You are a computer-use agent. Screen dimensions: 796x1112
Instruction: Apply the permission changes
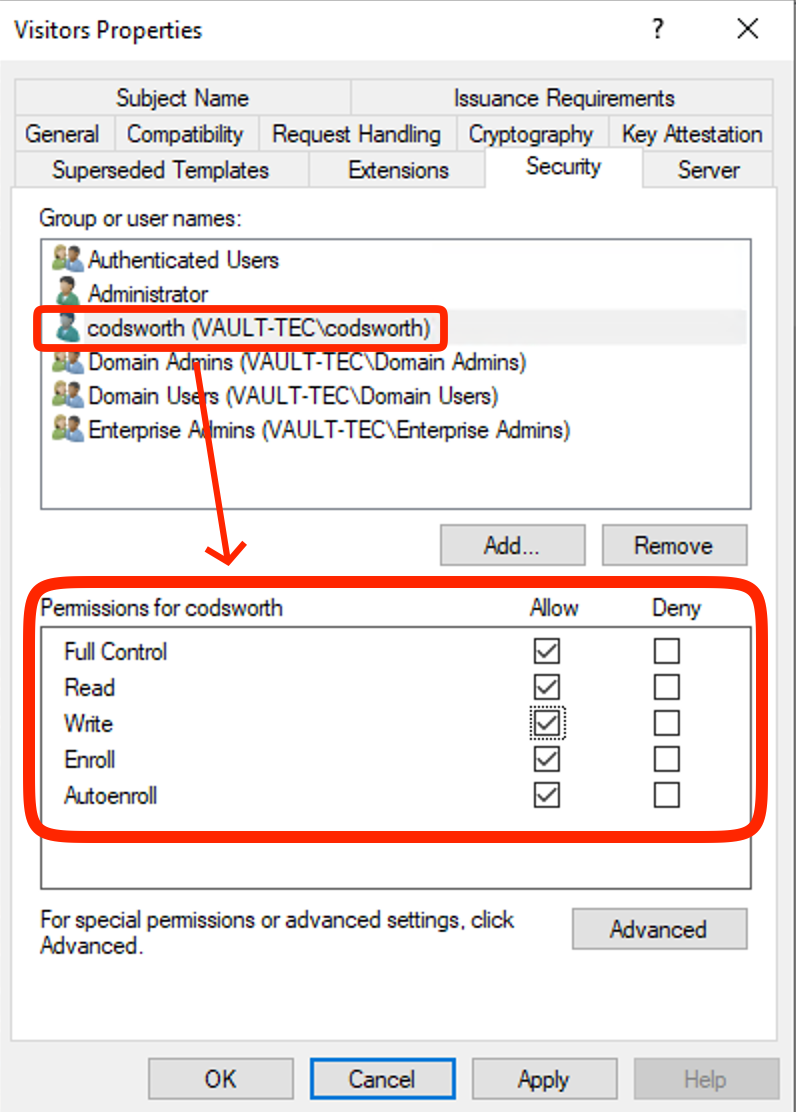[x=544, y=1079]
